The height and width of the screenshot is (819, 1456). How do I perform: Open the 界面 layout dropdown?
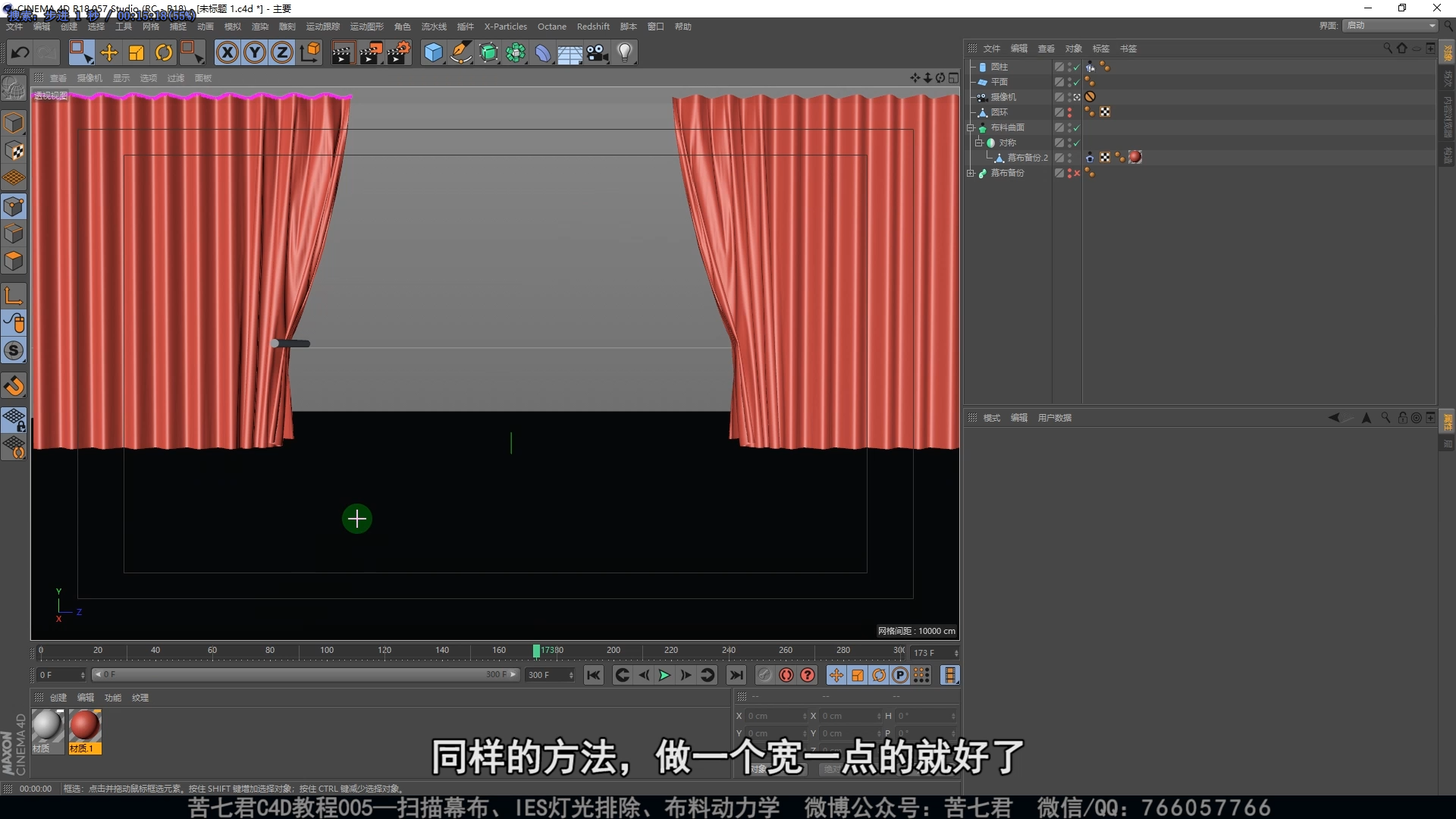(x=1391, y=26)
